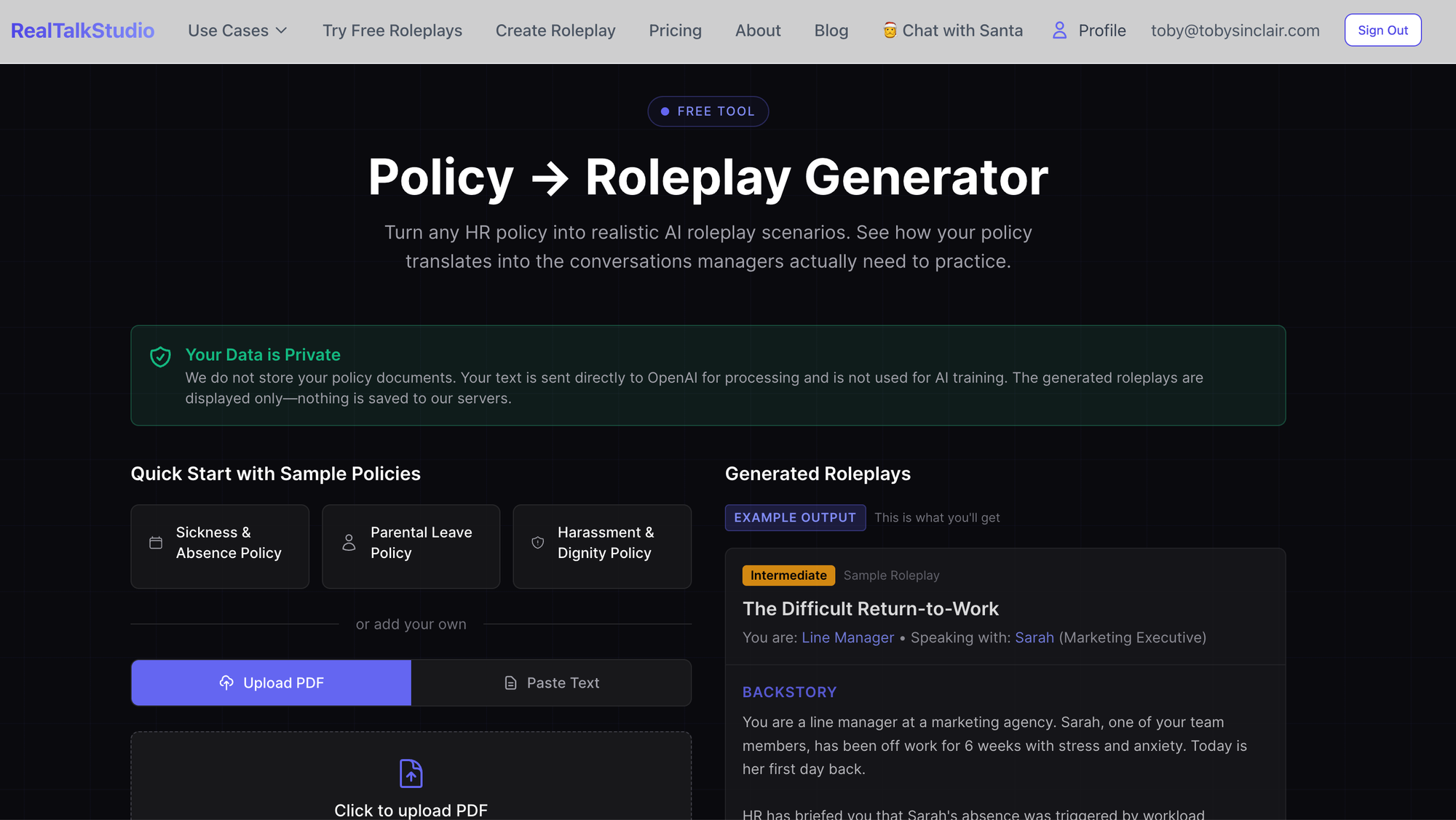Image resolution: width=1456 pixels, height=820 pixels.
Task: Click the Santa emoji icon in the navigation
Action: 890,31
